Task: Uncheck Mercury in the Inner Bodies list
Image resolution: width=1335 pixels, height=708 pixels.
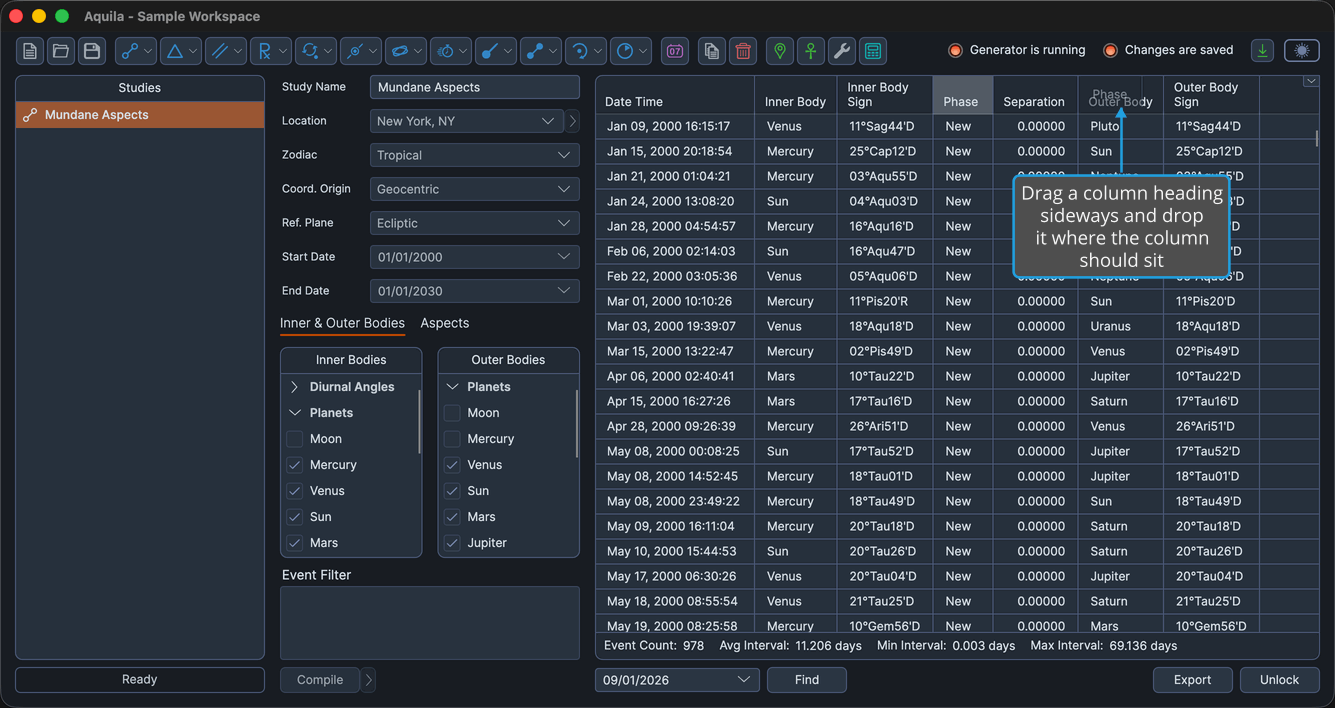Action: (294, 465)
